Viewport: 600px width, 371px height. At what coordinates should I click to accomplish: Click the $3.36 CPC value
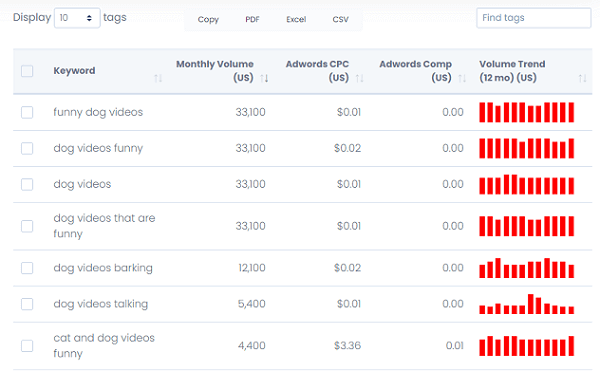point(347,346)
